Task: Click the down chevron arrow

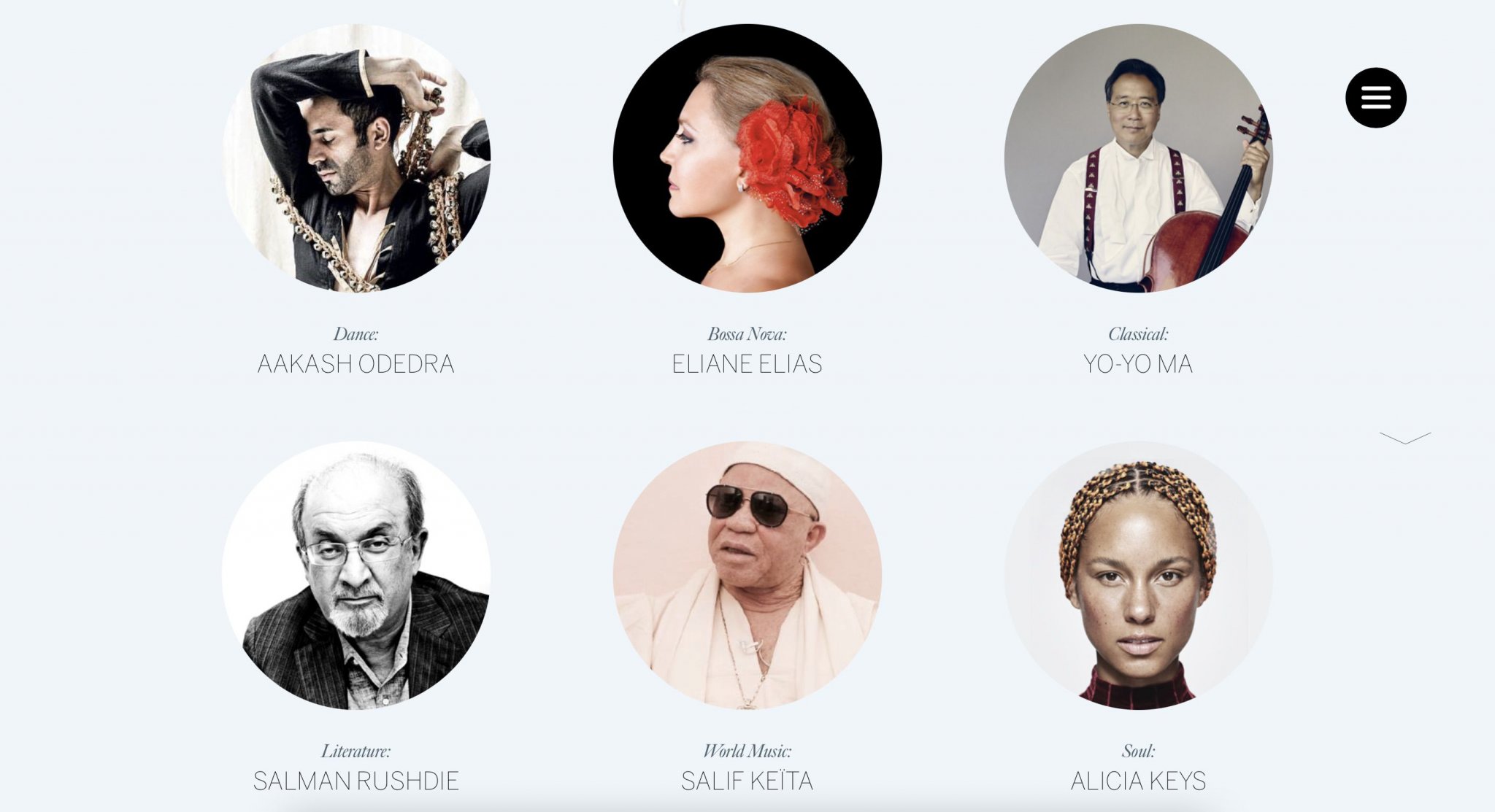Action: pos(1405,438)
